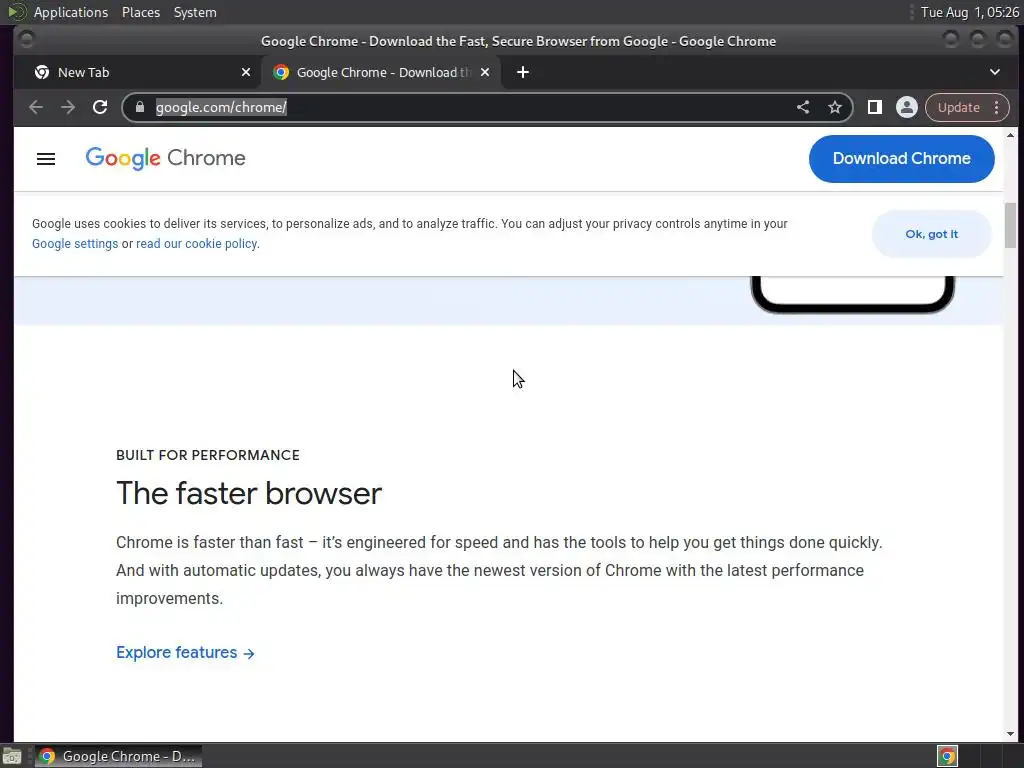Accept cookies with Ok, got it
Viewport: 1024px width, 768px height.
pyautogui.click(x=931, y=234)
